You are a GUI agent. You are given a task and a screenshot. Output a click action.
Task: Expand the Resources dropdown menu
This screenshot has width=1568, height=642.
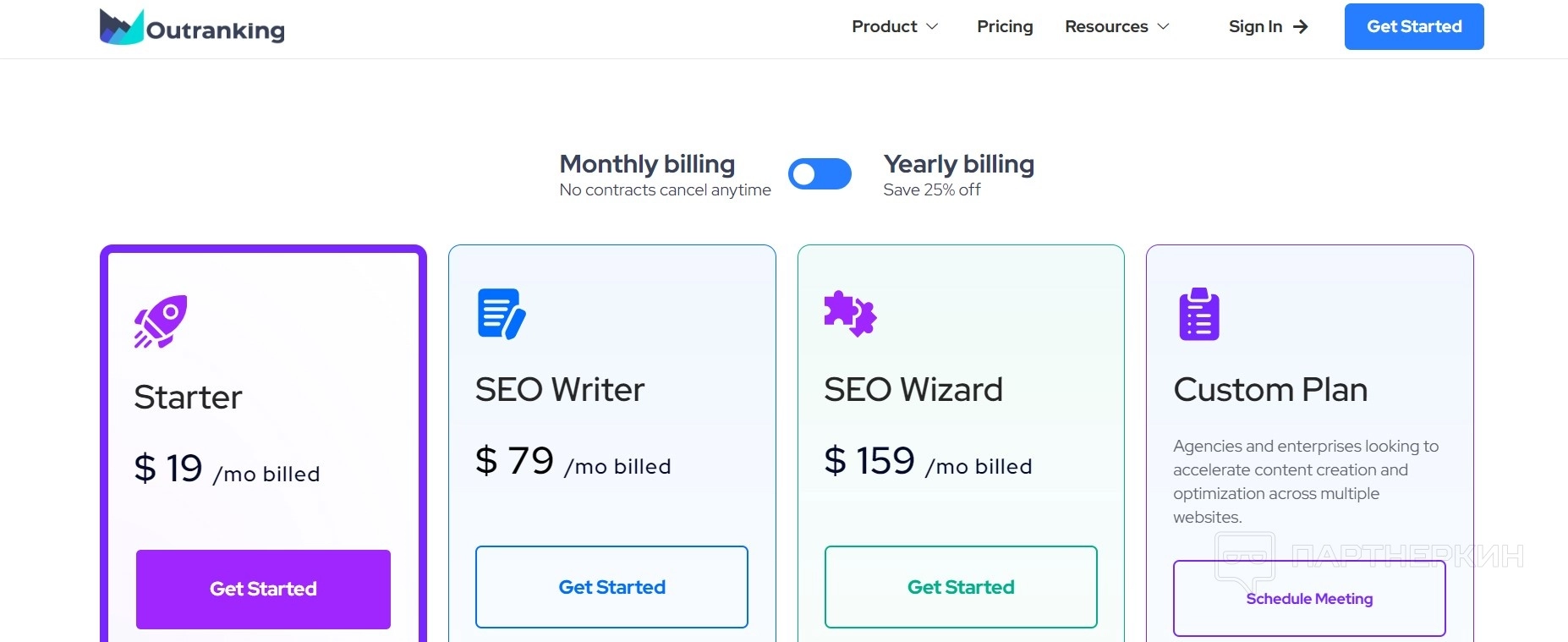coord(1116,27)
